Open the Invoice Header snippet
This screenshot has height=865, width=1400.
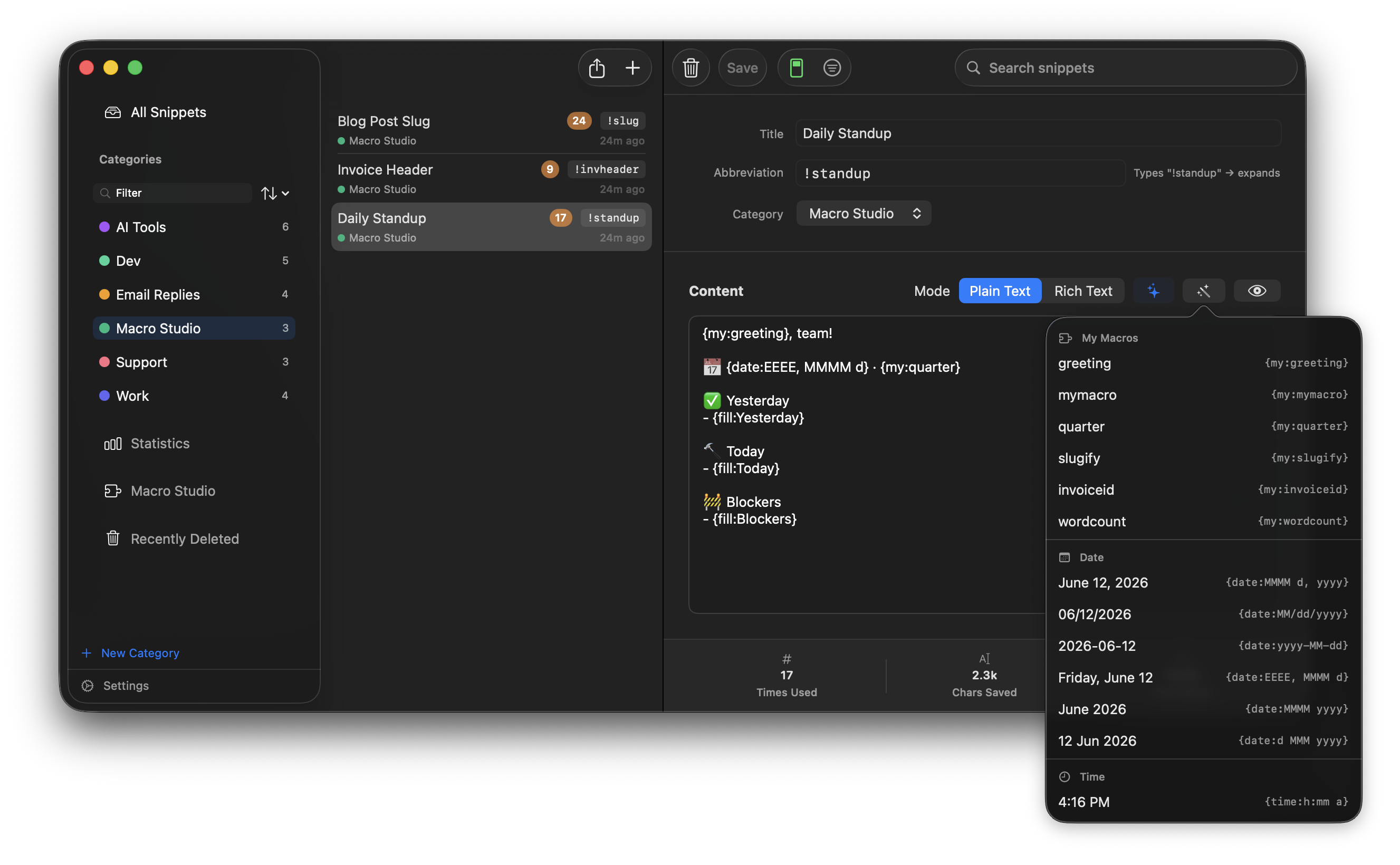(x=492, y=178)
